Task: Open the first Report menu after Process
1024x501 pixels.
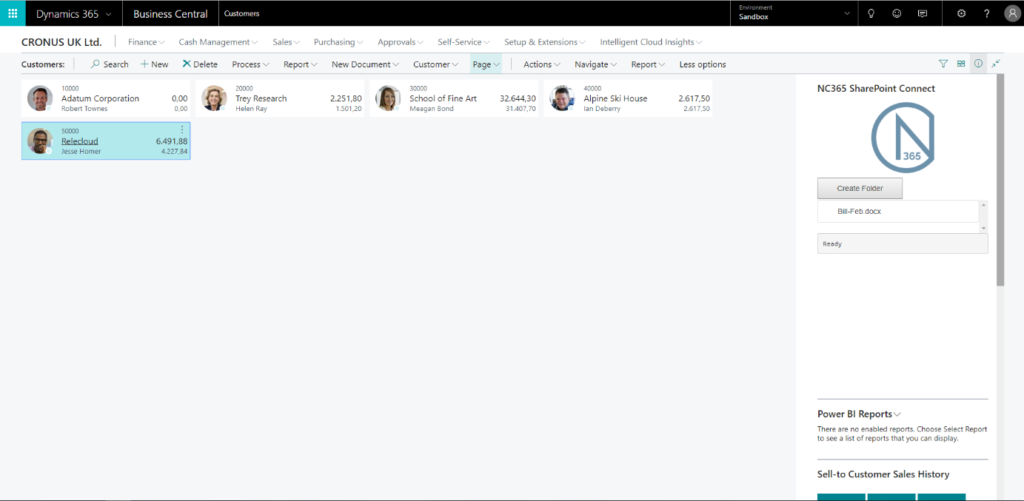Action: 300,64
